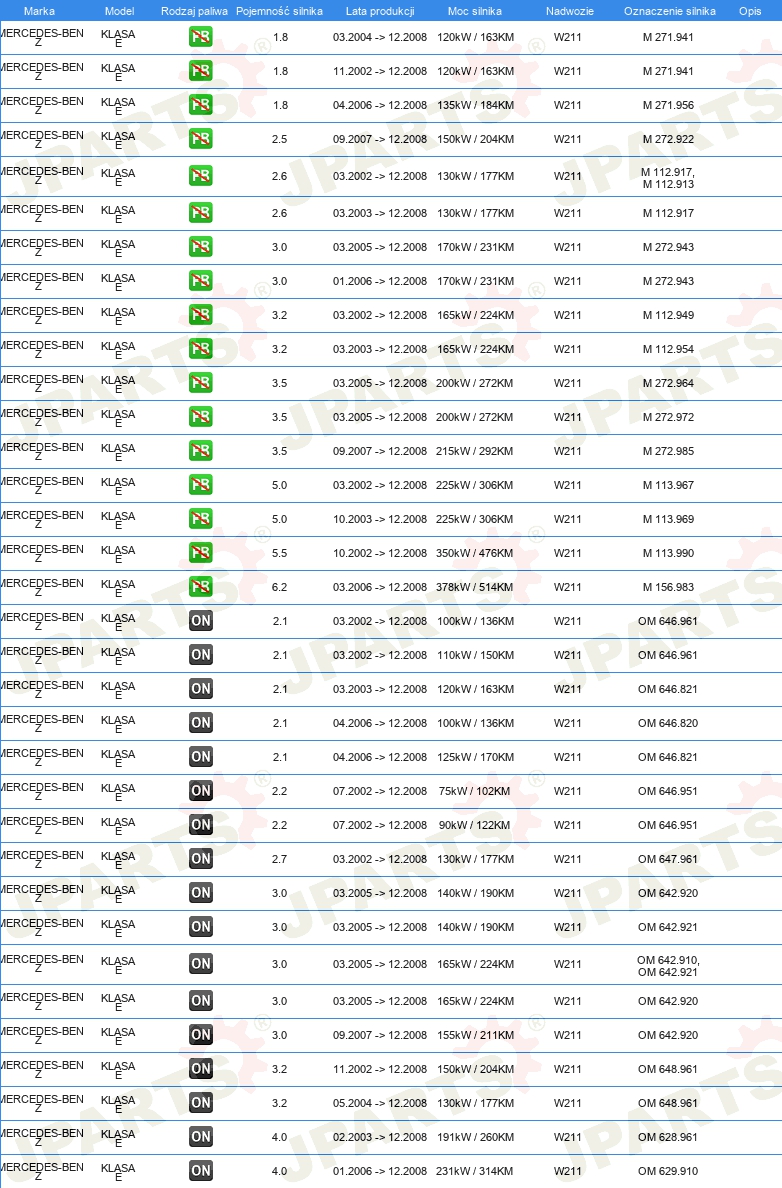Click the petrol icon in the M 113.969 row
Image resolution: width=782 pixels, height=1188 pixels.
point(201,519)
